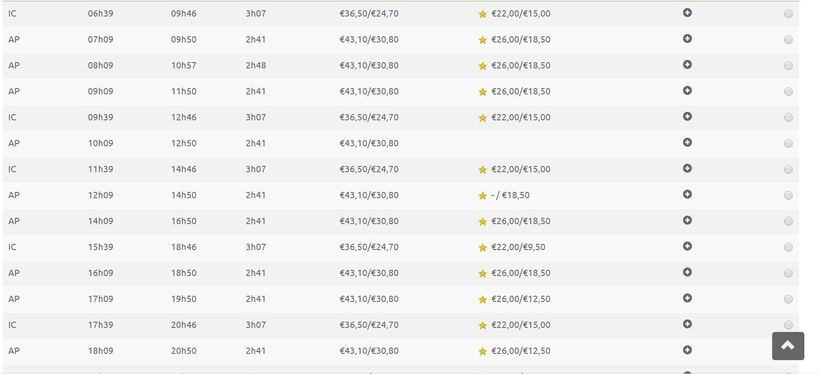Expand the 09h09 AP train row details

tap(687, 90)
